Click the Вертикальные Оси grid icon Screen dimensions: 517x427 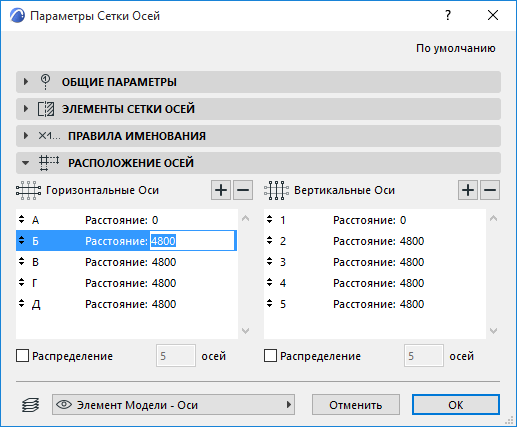coord(276,190)
